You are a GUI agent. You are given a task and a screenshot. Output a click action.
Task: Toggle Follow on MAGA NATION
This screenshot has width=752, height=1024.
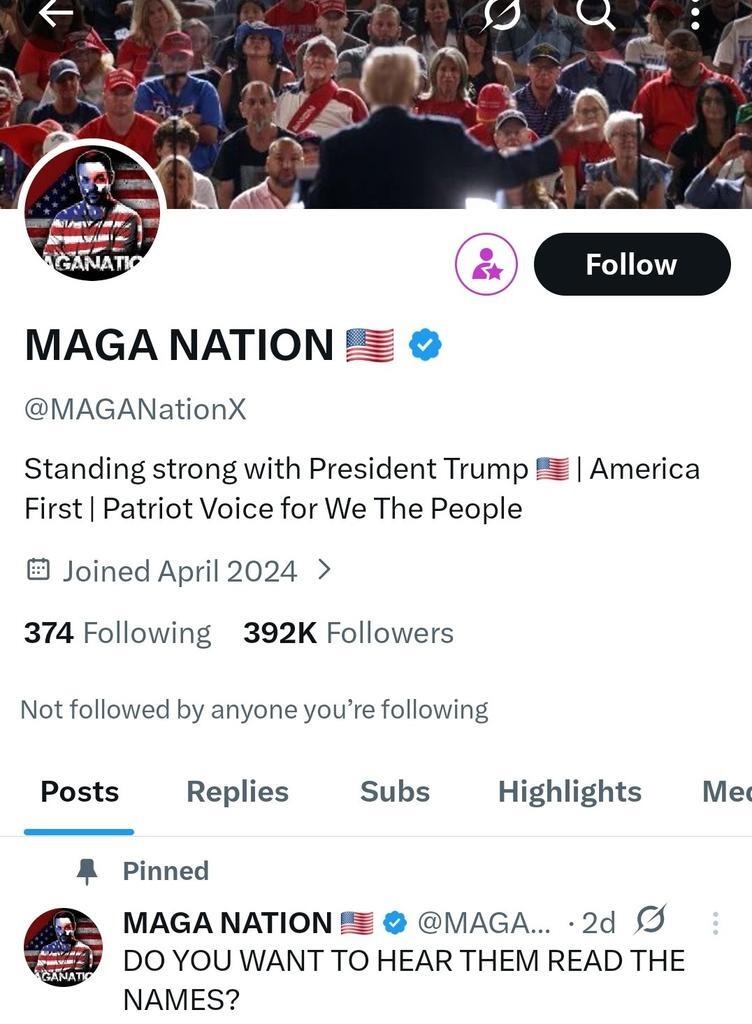(x=631, y=263)
